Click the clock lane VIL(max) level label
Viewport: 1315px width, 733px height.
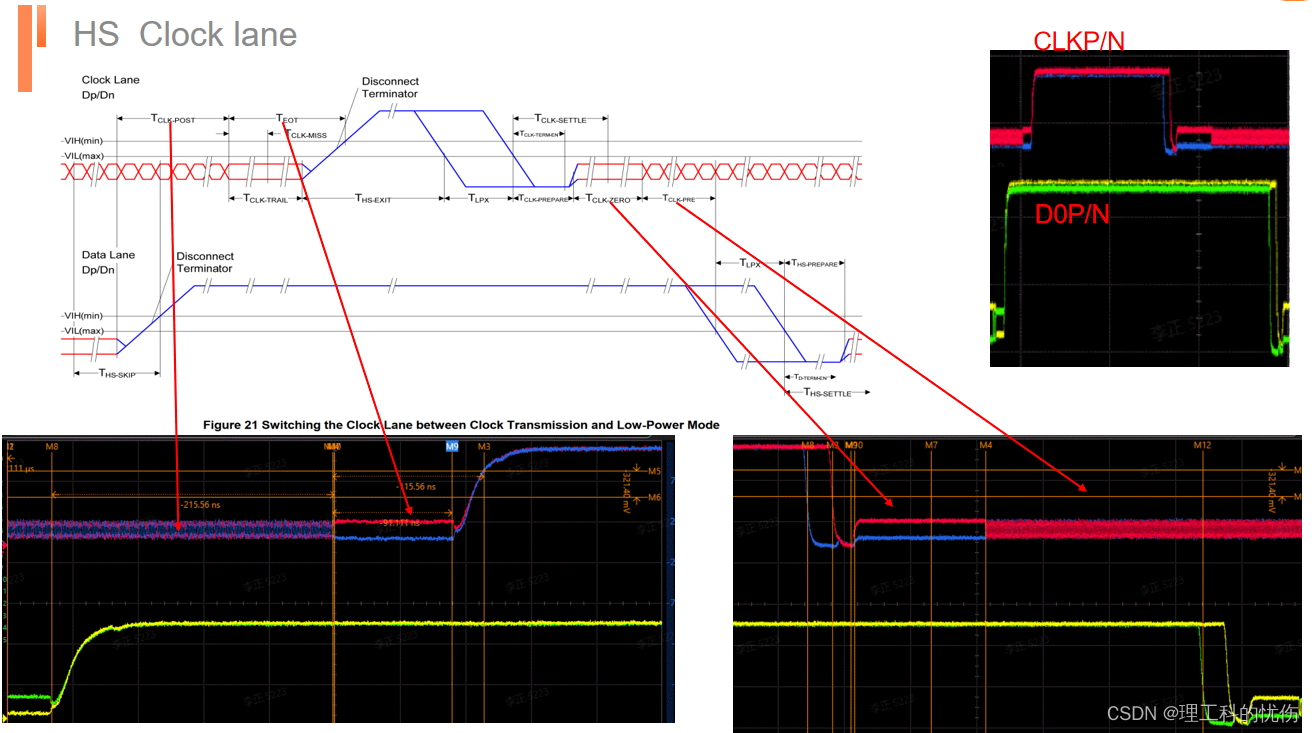click(83, 156)
